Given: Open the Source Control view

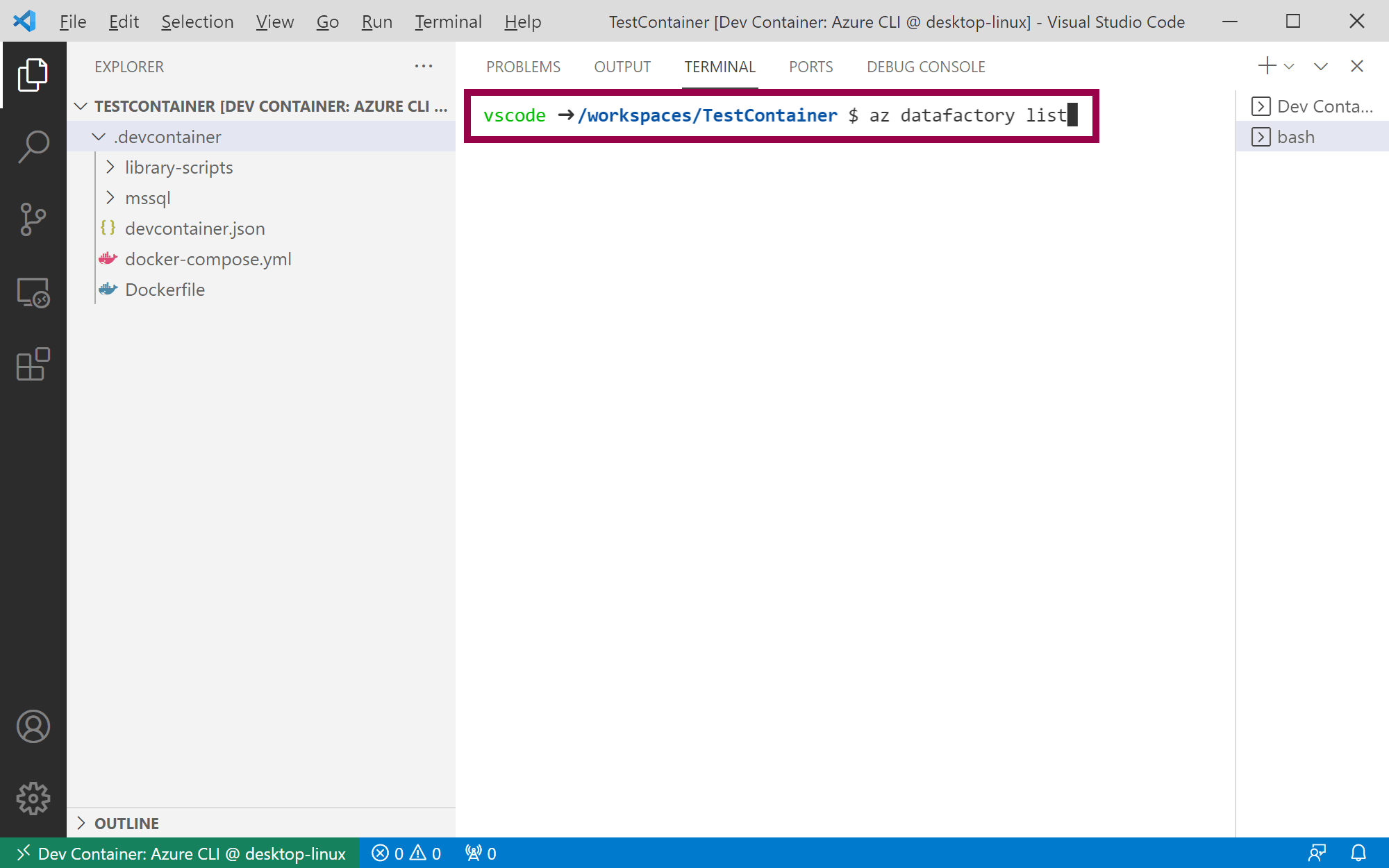Looking at the screenshot, I should click(x=33, y=219).
